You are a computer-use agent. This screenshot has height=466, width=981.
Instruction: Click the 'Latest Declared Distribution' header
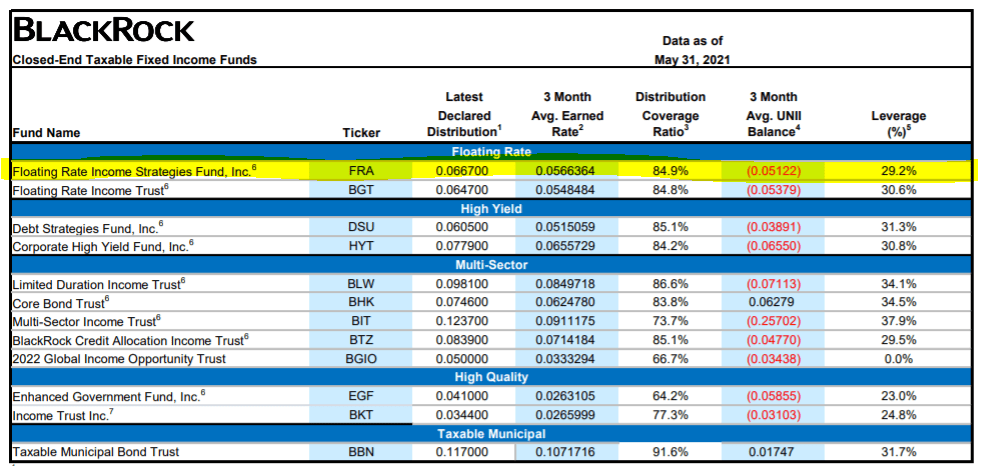[464, 114]
